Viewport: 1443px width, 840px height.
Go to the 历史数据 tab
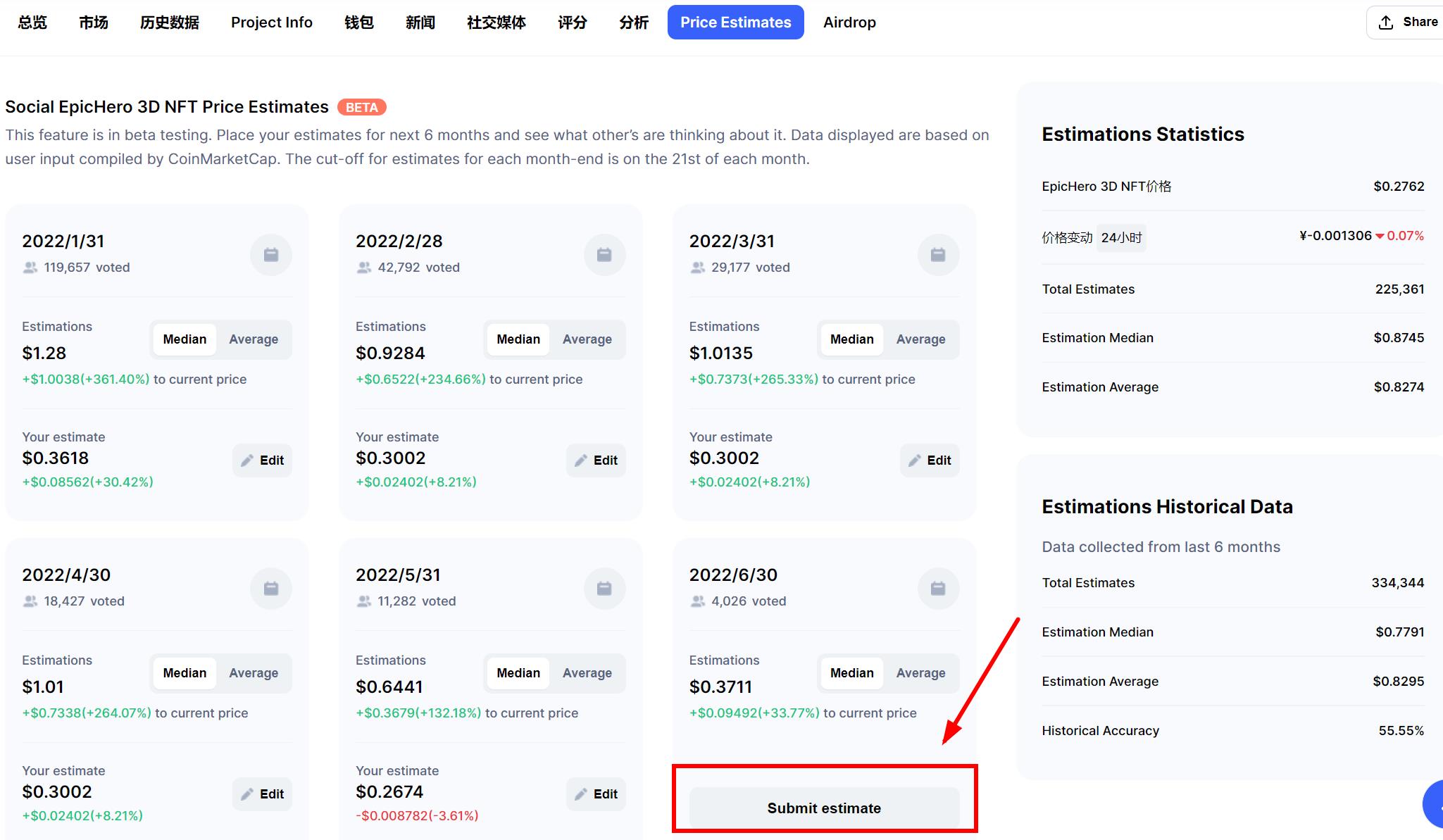[x=170, y=23]
